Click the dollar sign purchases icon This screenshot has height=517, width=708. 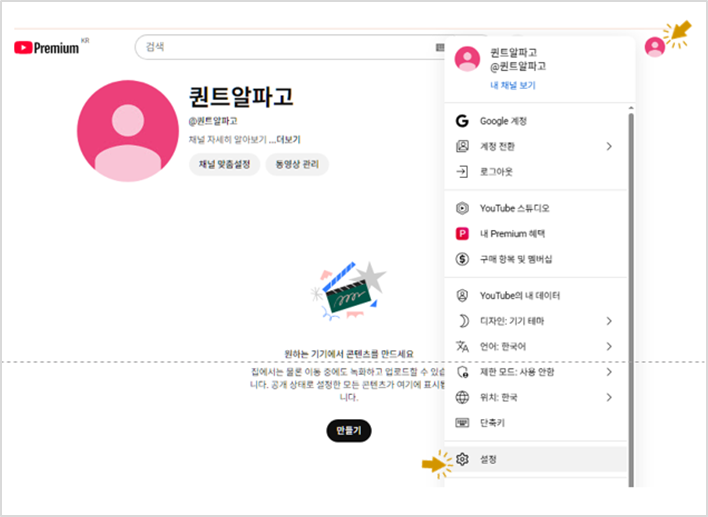(x=462, y=259)
